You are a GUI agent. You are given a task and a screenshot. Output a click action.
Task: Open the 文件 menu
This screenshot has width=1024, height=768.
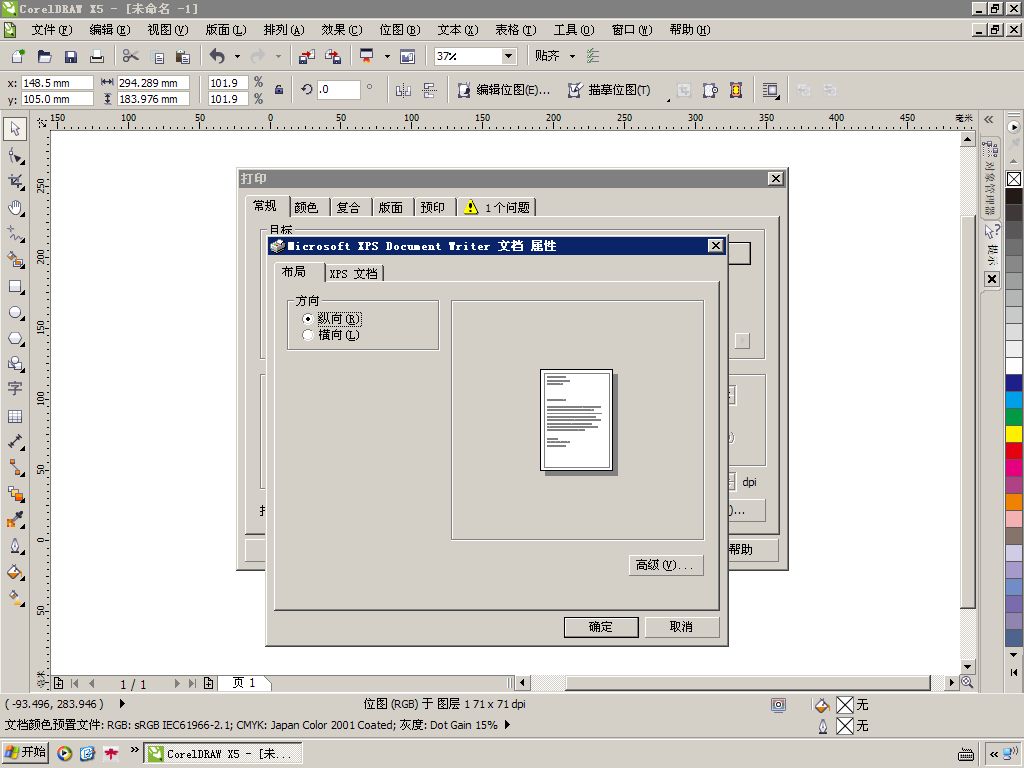tap(52, 30)
